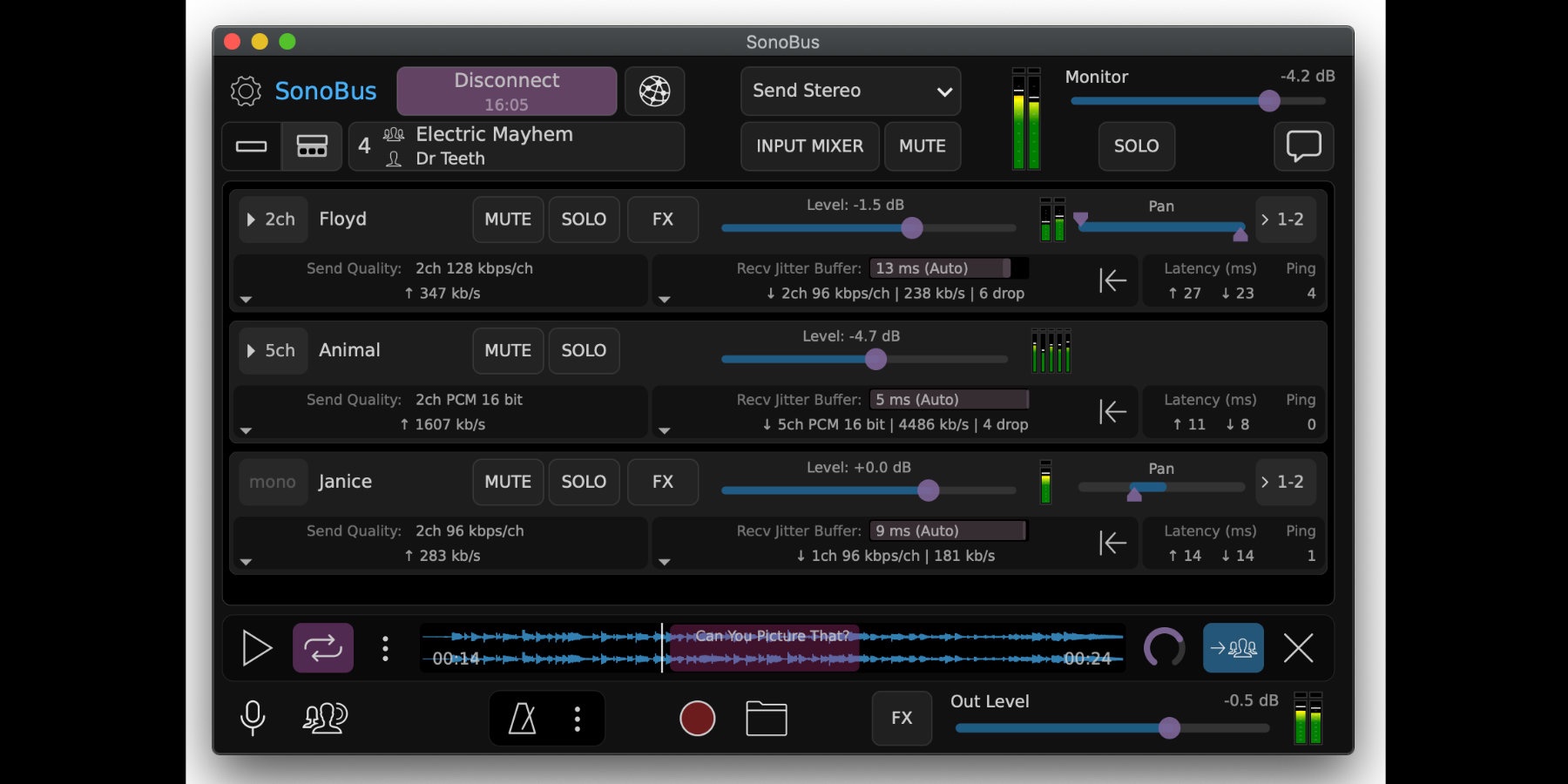Click the globe connection icon

(x=654, y=91)
